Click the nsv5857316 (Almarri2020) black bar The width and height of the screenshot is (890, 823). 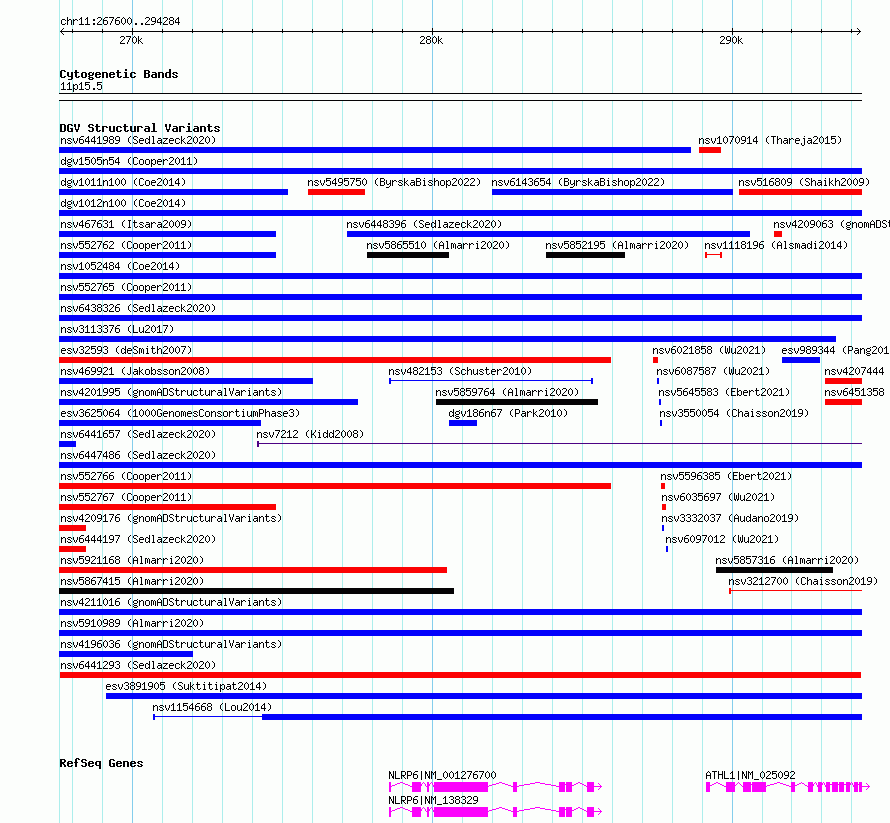tap(774, 570)
